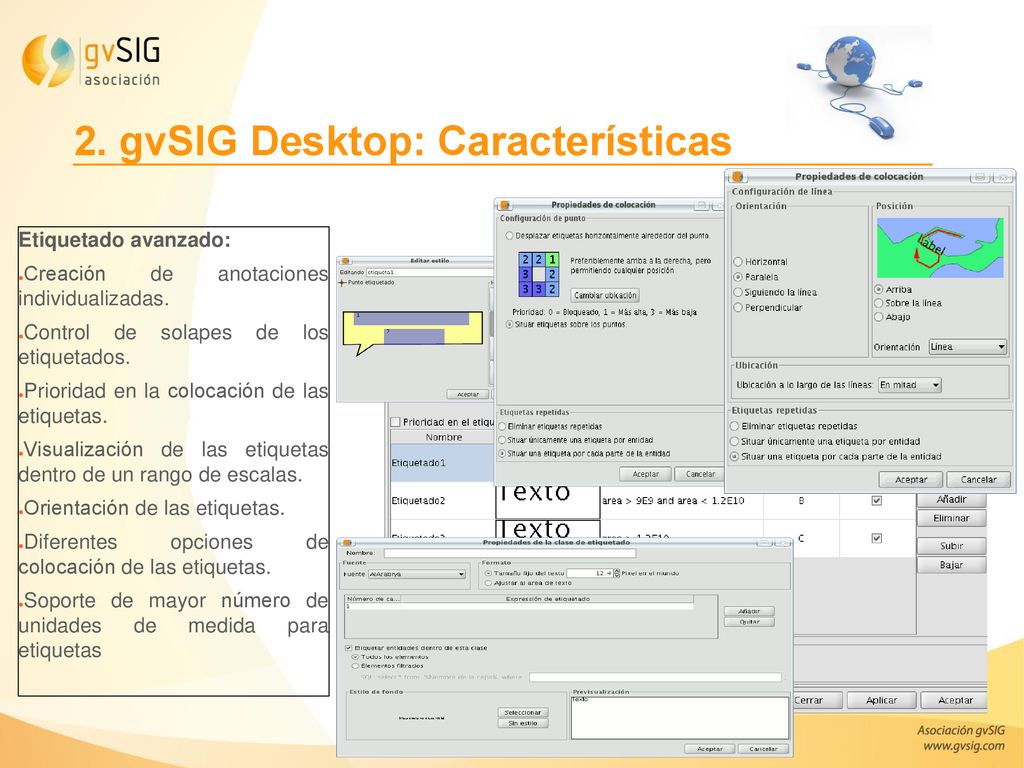Select Arriba position
Viewport: 1024px width, 768px height.
pyautogui.click(x=878, y=289)
